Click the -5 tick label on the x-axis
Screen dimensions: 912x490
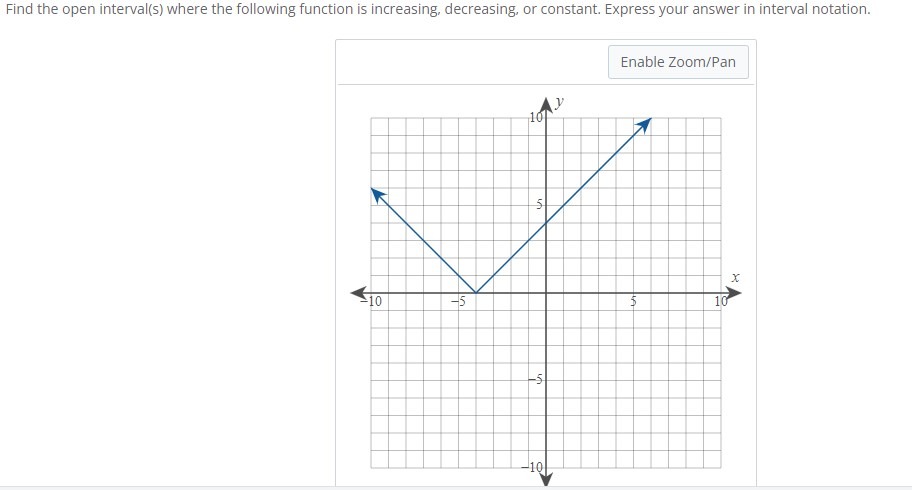pyautogui.click(x=458, y=301)
